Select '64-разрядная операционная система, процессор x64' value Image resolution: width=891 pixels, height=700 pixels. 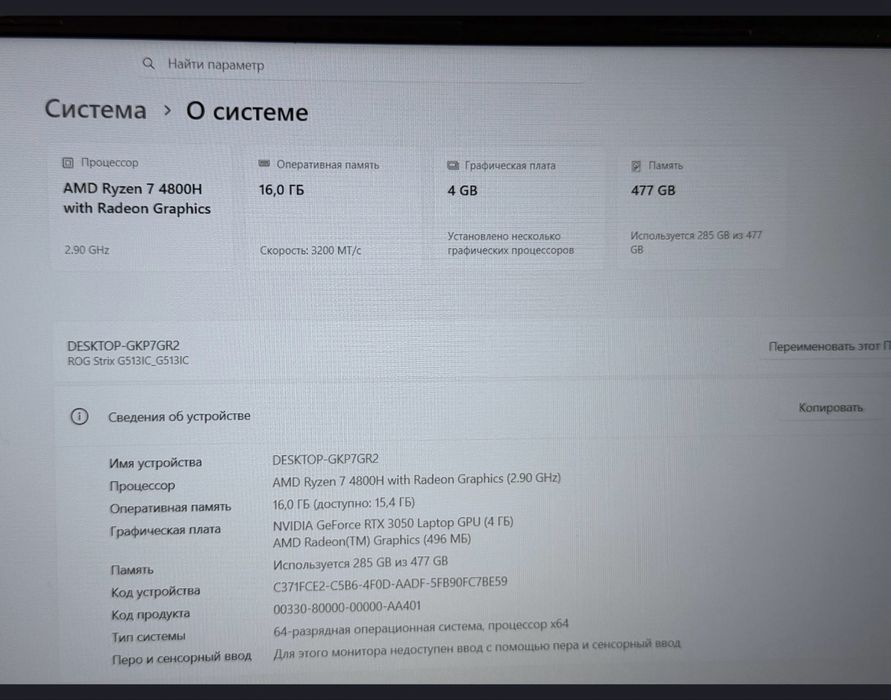coord(421,627)
